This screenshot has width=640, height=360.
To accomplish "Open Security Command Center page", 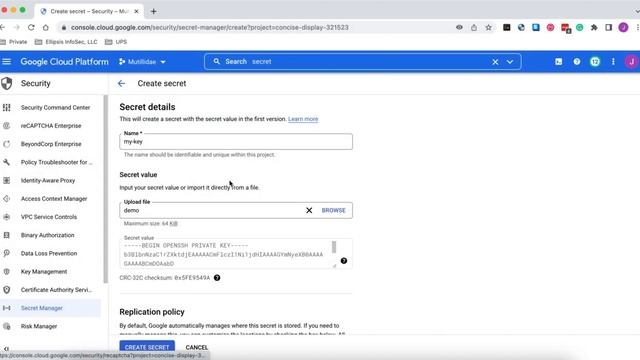I will (56, 108).
